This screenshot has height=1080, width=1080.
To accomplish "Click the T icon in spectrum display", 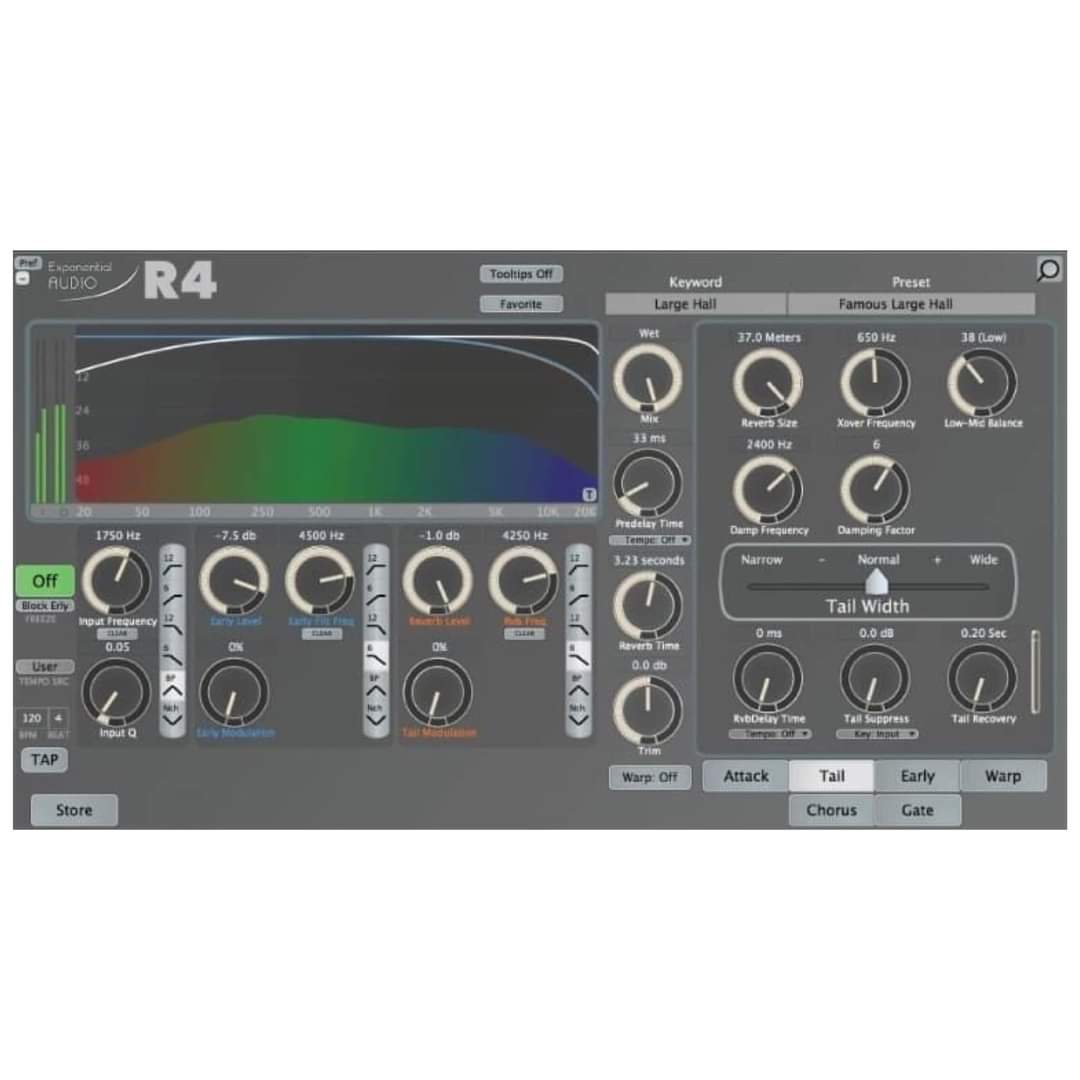I will coord(589,495).
